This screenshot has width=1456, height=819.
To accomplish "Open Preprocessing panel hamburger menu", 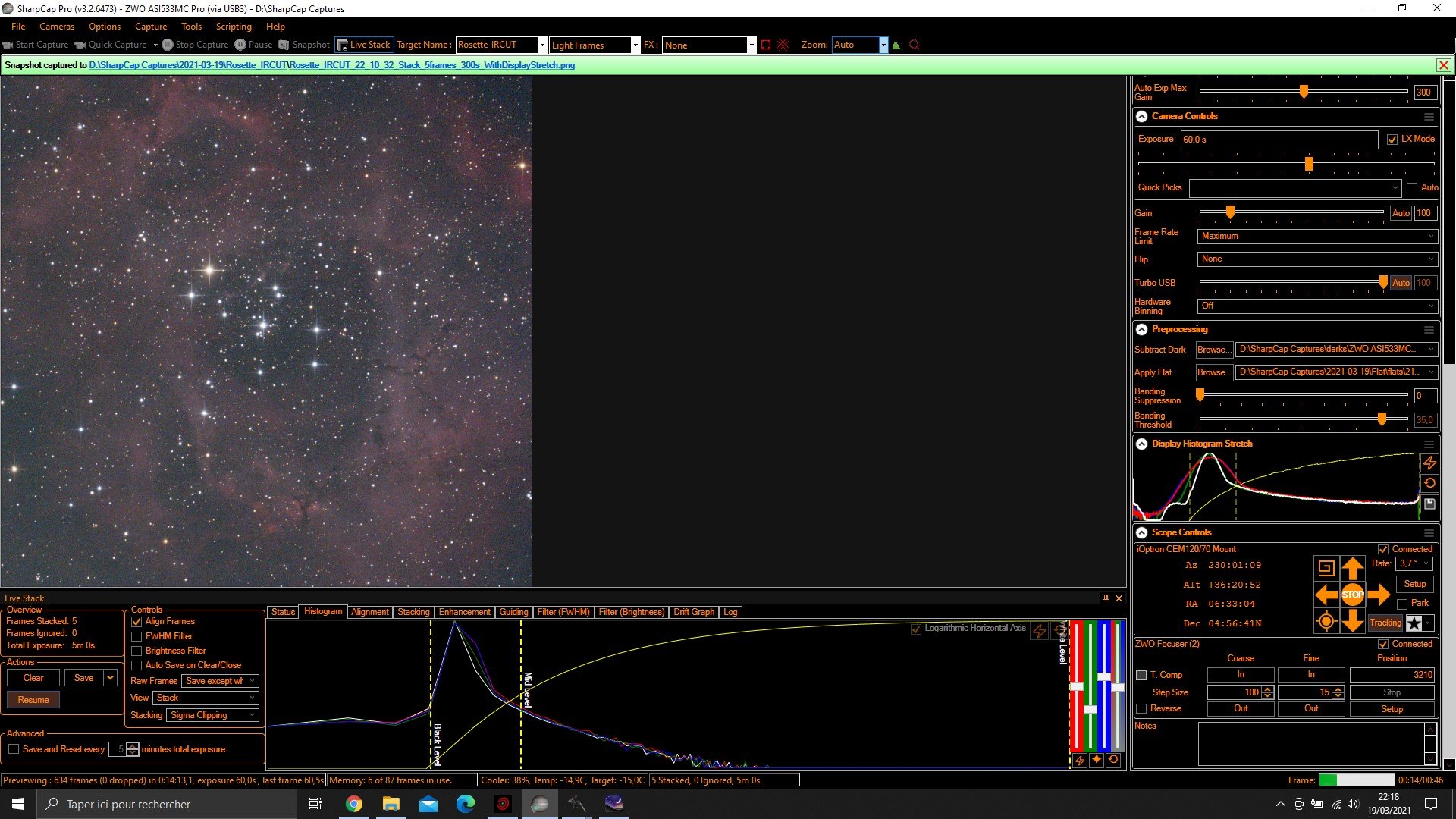I will [1429, 330].
